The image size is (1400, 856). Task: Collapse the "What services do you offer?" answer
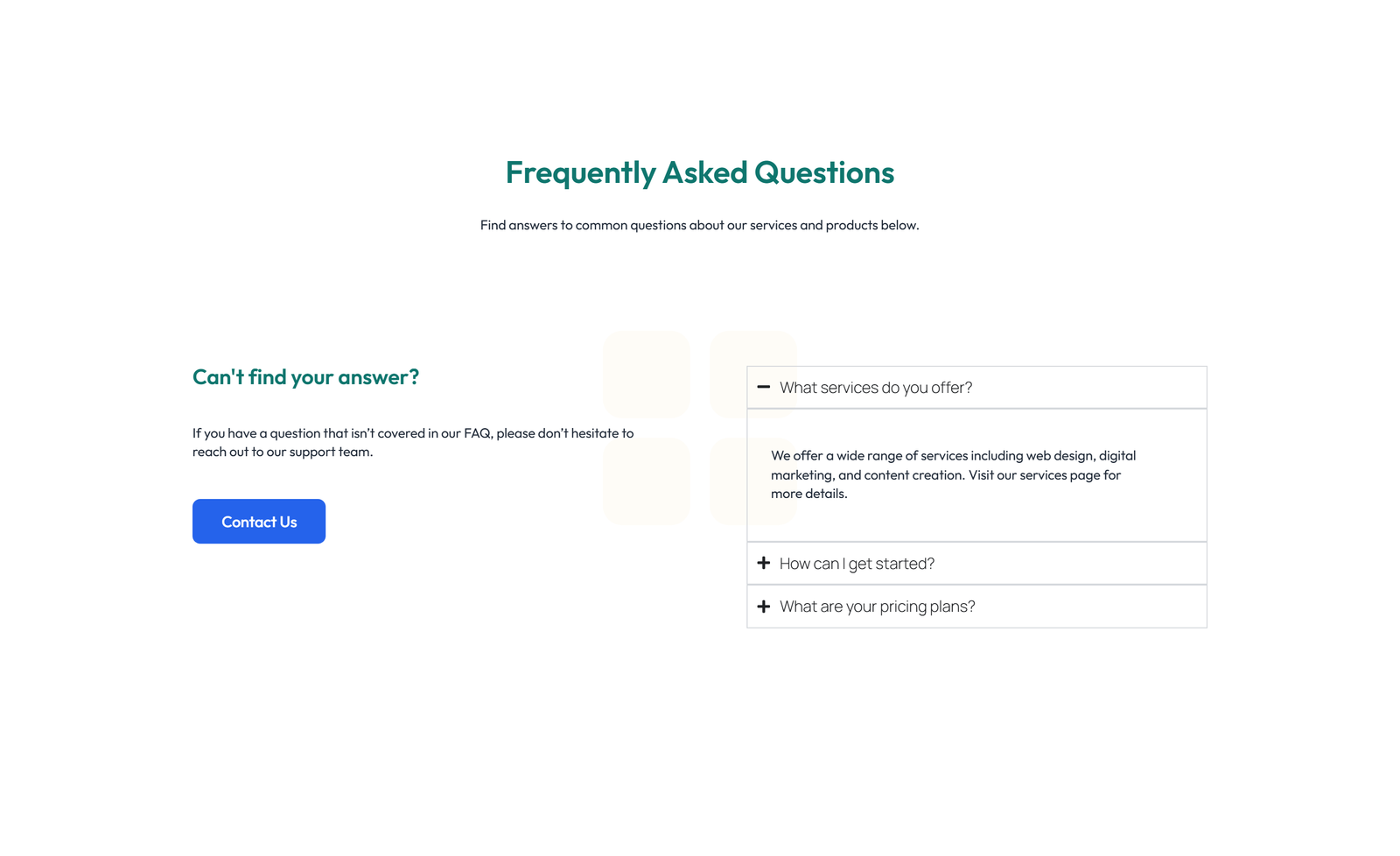(876, 387)
